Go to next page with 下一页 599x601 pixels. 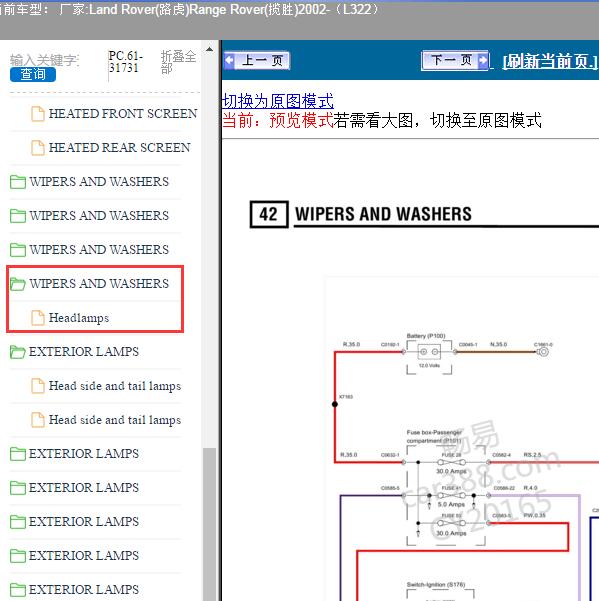pyautogui.click(x=455, y=60)
